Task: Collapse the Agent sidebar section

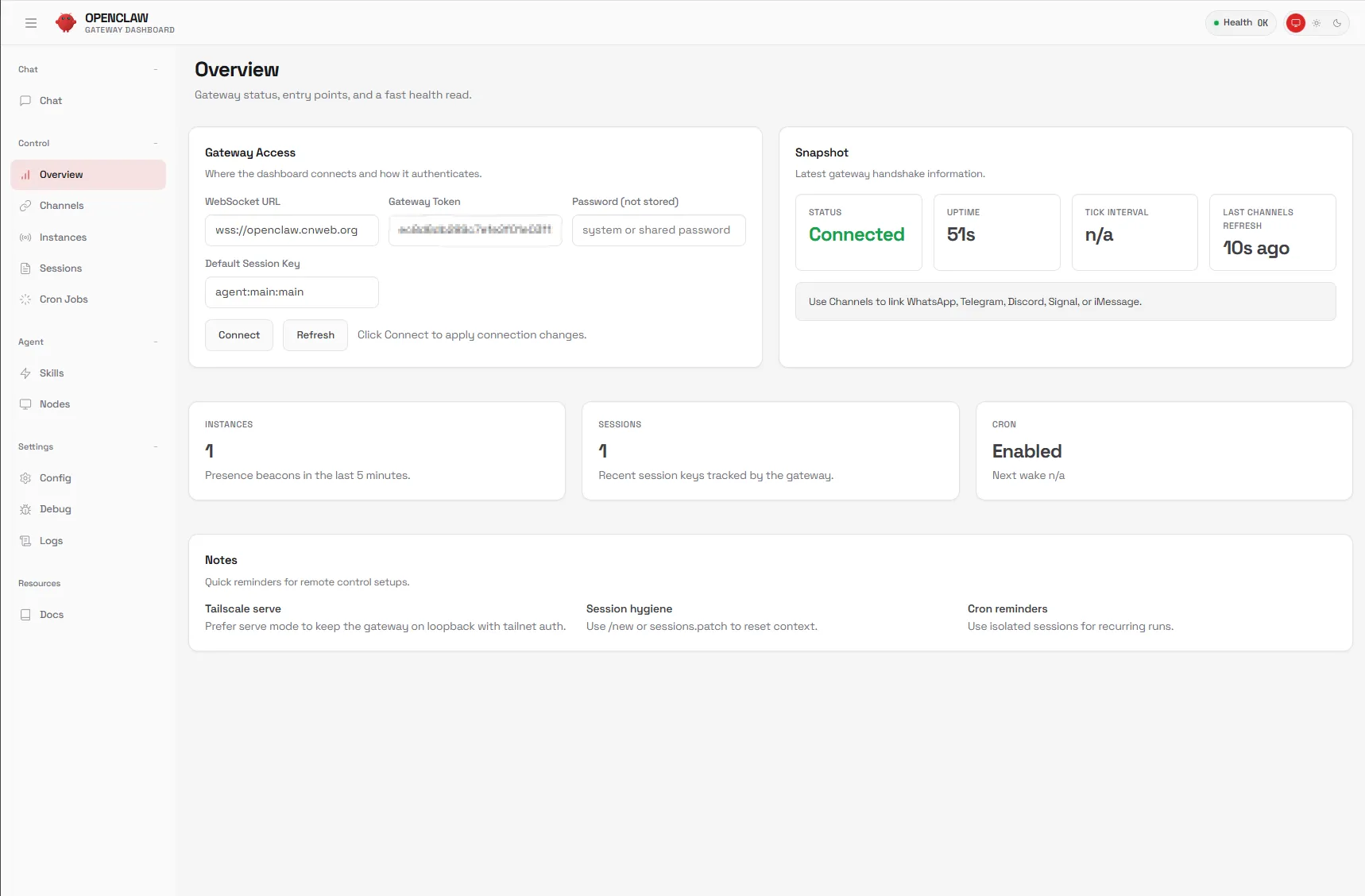Action: (x=156, y=342)
